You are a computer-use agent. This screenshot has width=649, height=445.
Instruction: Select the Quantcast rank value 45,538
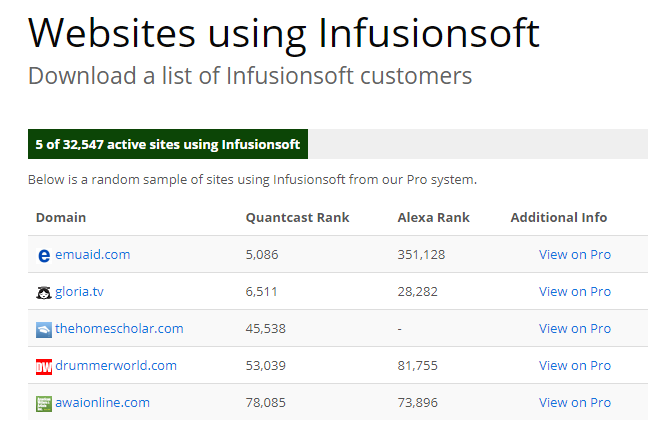[x=266, y=329]
